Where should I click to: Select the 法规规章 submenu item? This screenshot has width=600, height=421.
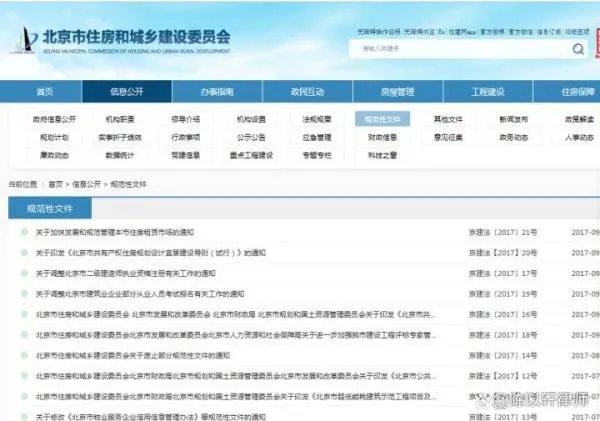pyautogui.click(x=317, y=119)
